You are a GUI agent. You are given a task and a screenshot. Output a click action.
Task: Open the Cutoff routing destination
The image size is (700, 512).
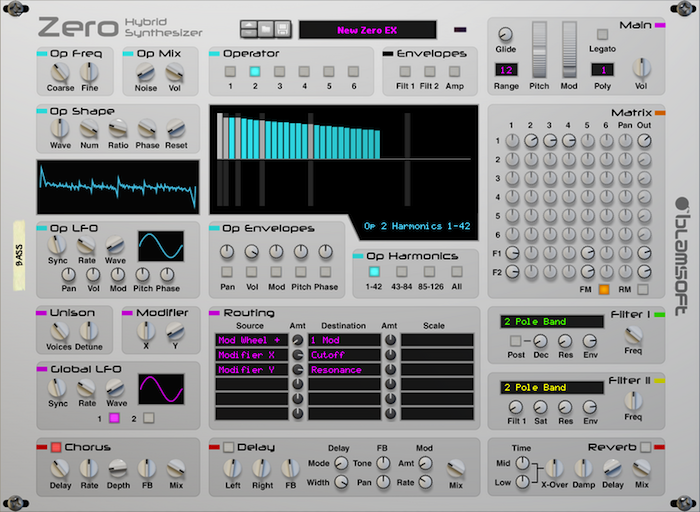[344, 355]
